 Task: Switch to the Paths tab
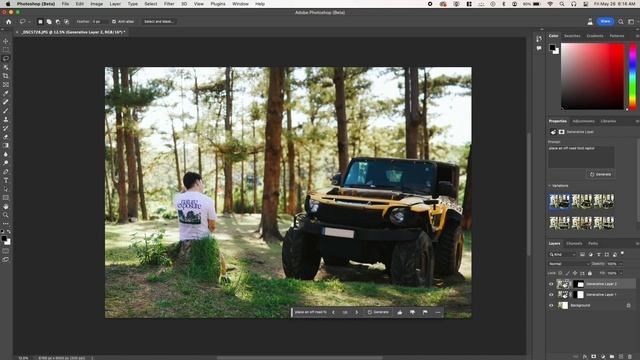[593, 244]
